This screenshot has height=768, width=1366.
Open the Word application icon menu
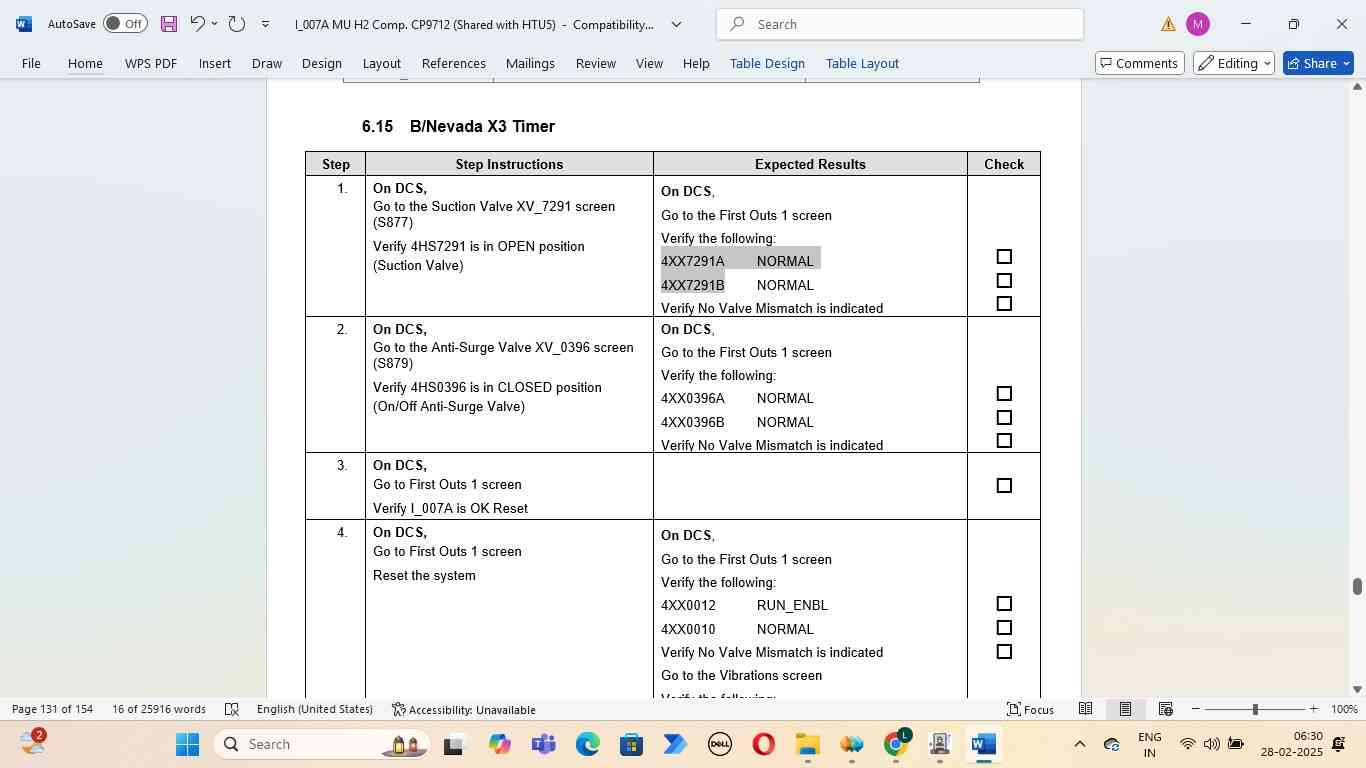[x=24, y=24]
